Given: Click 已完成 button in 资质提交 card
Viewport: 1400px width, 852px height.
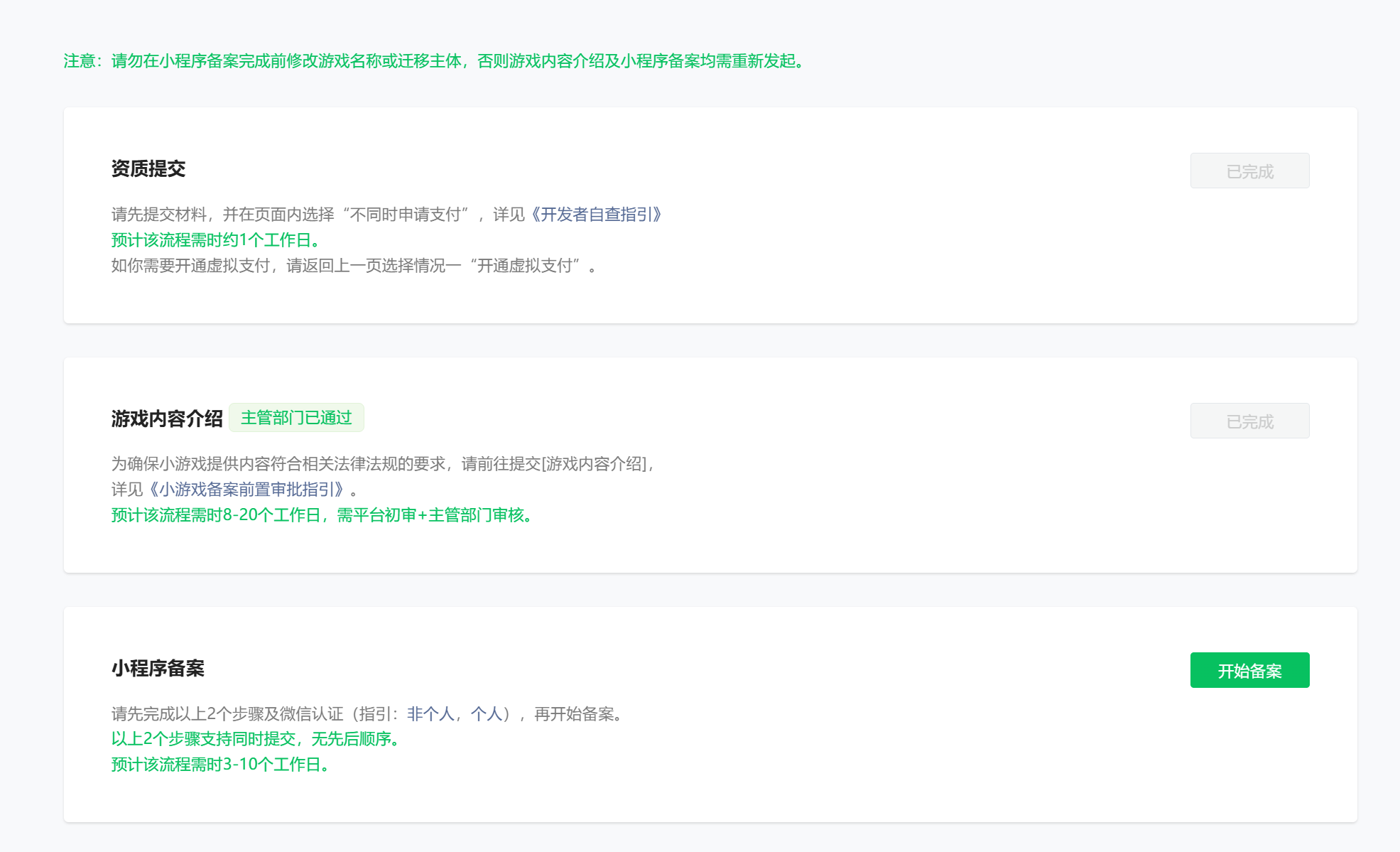Looking at the screenshot, I should point(1249,171).
